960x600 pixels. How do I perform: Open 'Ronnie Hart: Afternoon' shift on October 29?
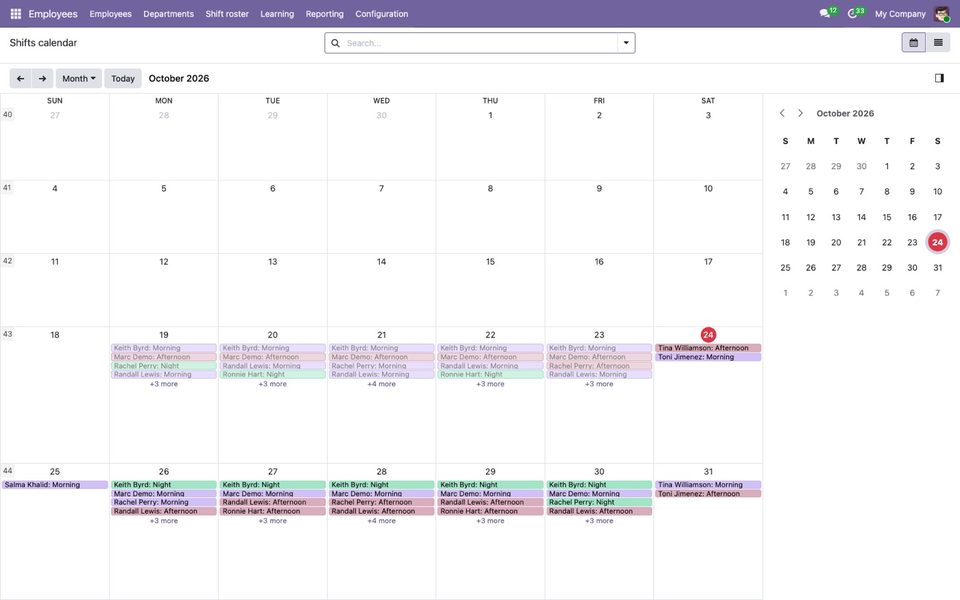click(x=490, y=511)
